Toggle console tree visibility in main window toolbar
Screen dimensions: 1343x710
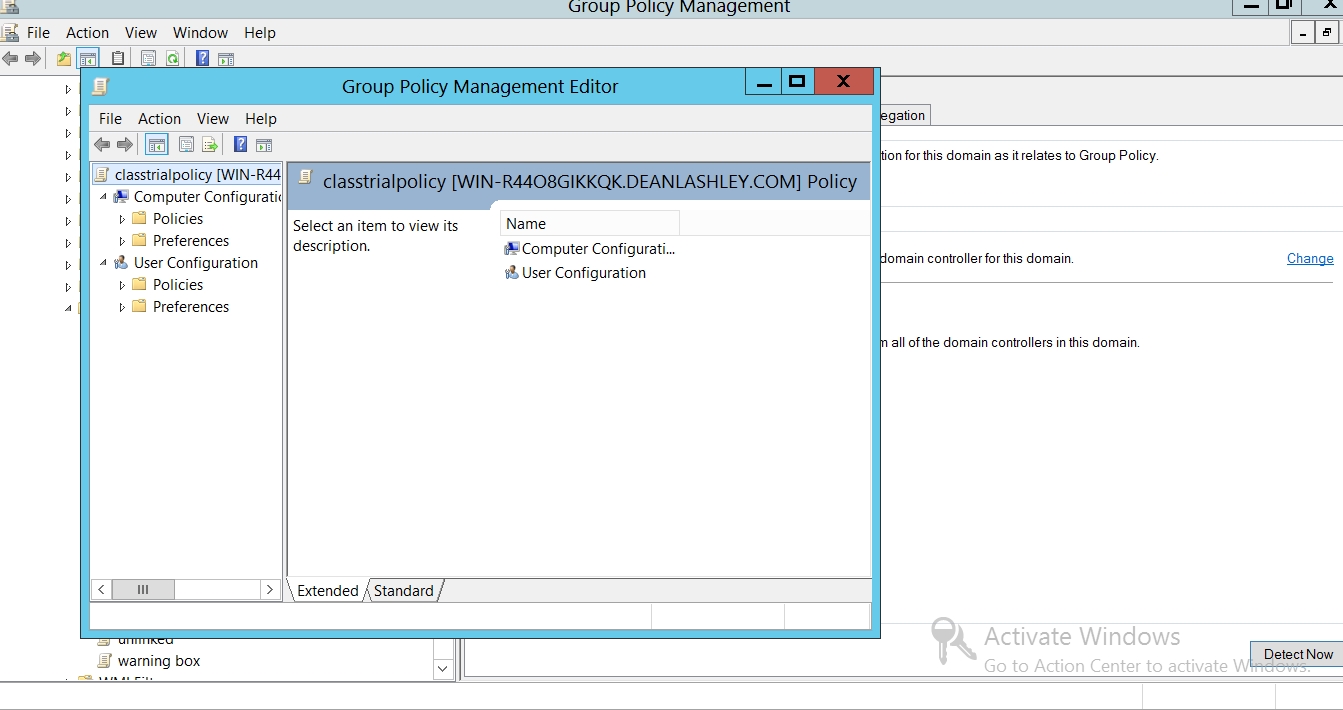88,59
